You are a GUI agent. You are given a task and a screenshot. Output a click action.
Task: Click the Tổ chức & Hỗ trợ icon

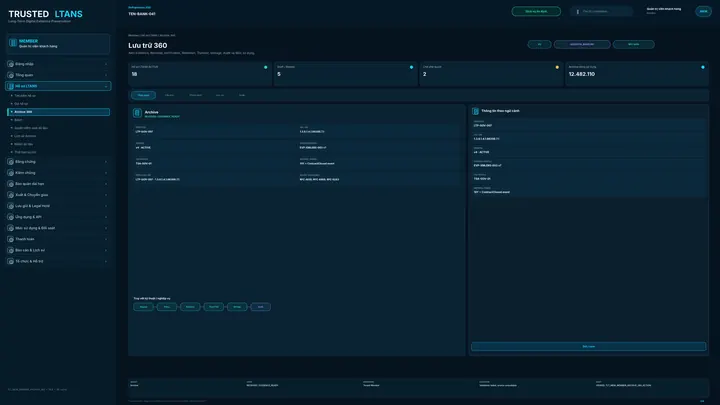(11, 261)
